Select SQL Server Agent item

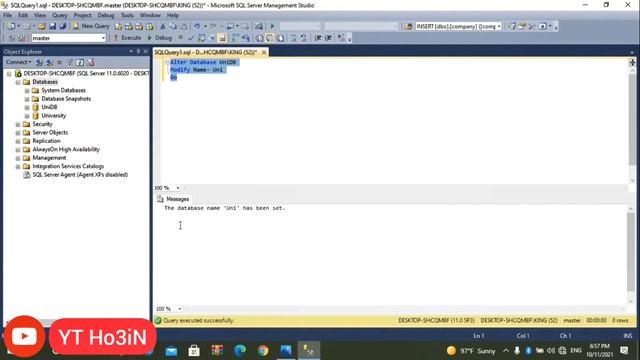click(x=80, y=175)
